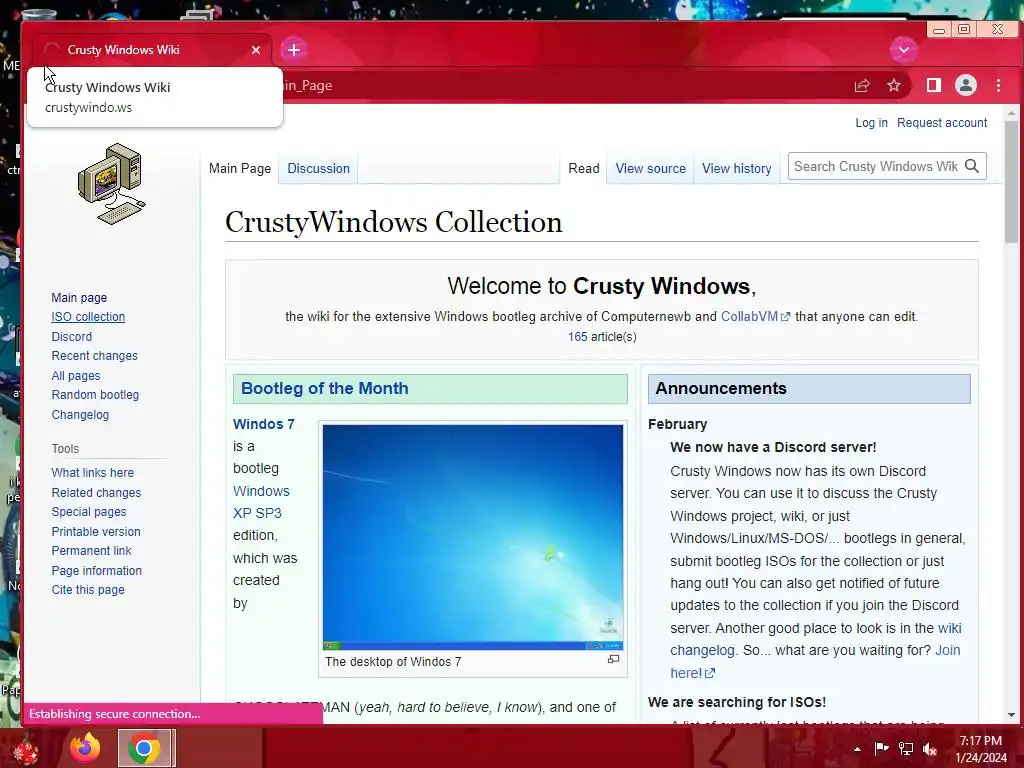This screenshot has width=1024, height=768.
Task: Open Firefox from the taskbar
Action: 86,748
